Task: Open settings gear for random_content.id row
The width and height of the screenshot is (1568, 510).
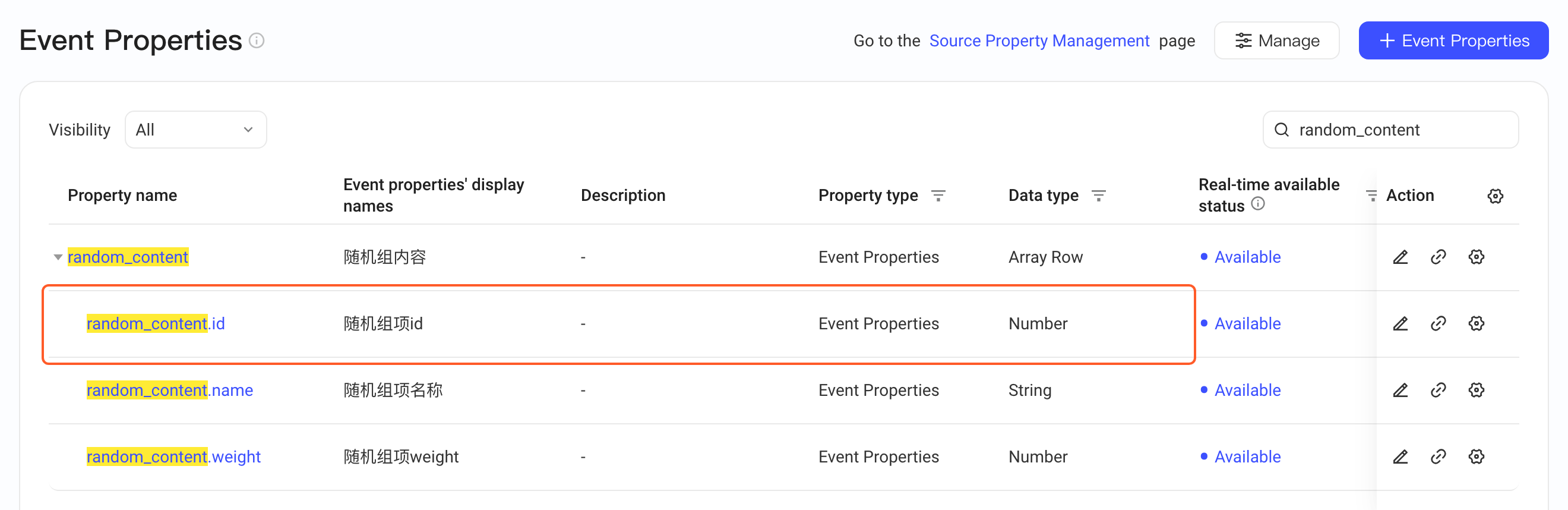Action: point(1476,323)
